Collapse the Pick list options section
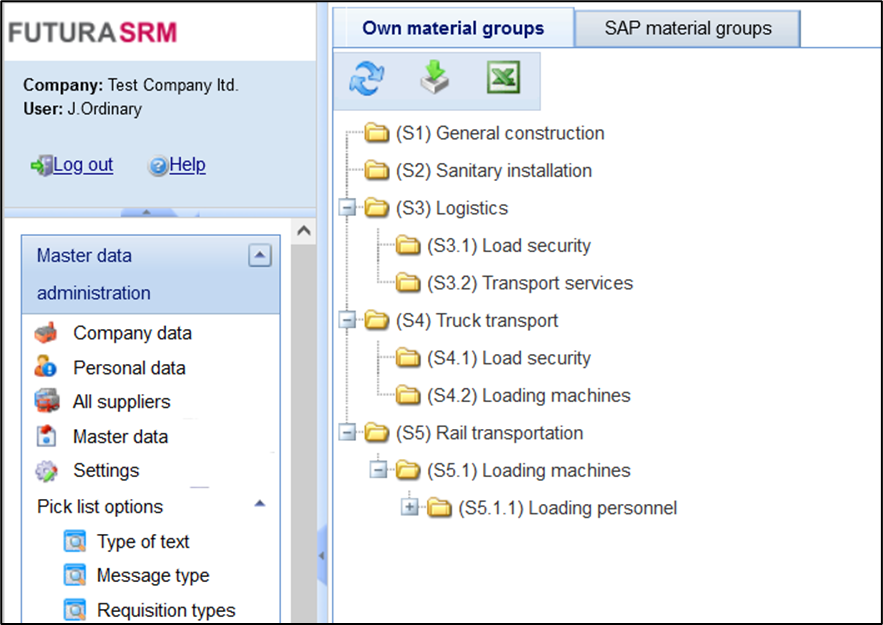Screen dimensions: 883x625 (260, 505)
